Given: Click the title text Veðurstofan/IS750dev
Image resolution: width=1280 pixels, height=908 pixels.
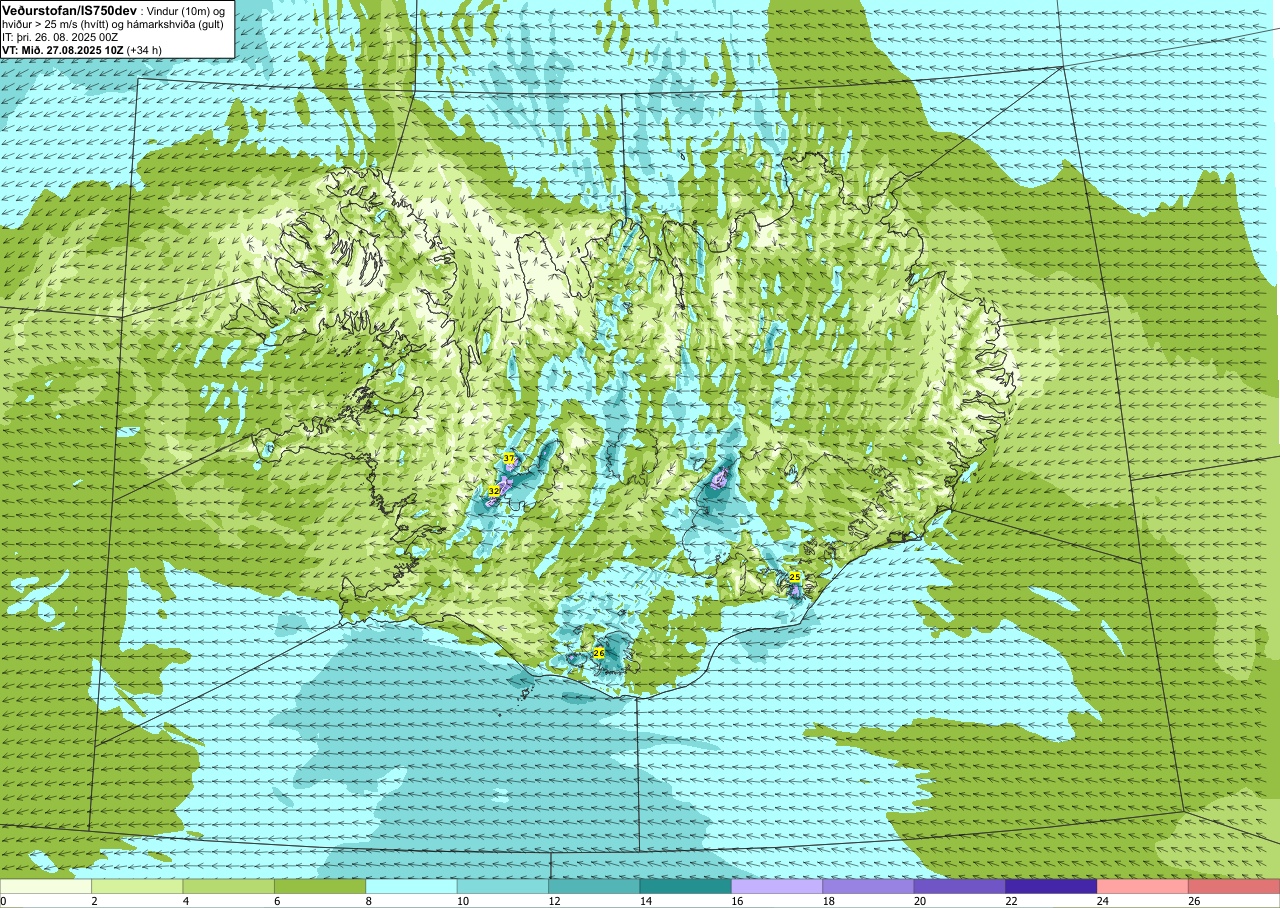Looking at the screenshot, I should click(x=70, y=10).
